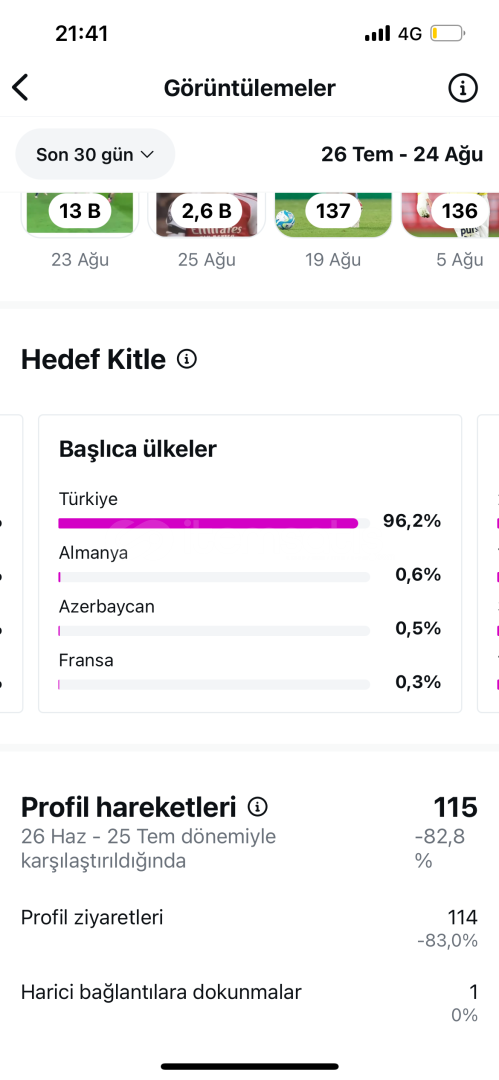This screenshot has width=499, height=1080.
Task: Tap the partially visible card on right edge
Action: [x=489, y=563]
